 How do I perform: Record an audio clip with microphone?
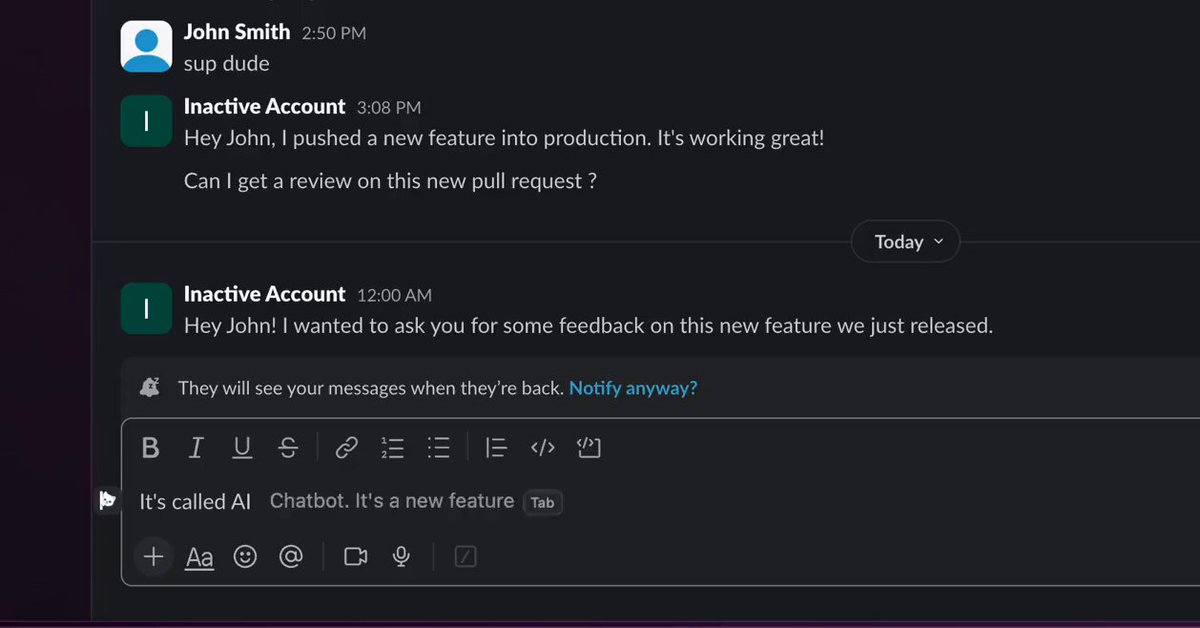(401, 557)
